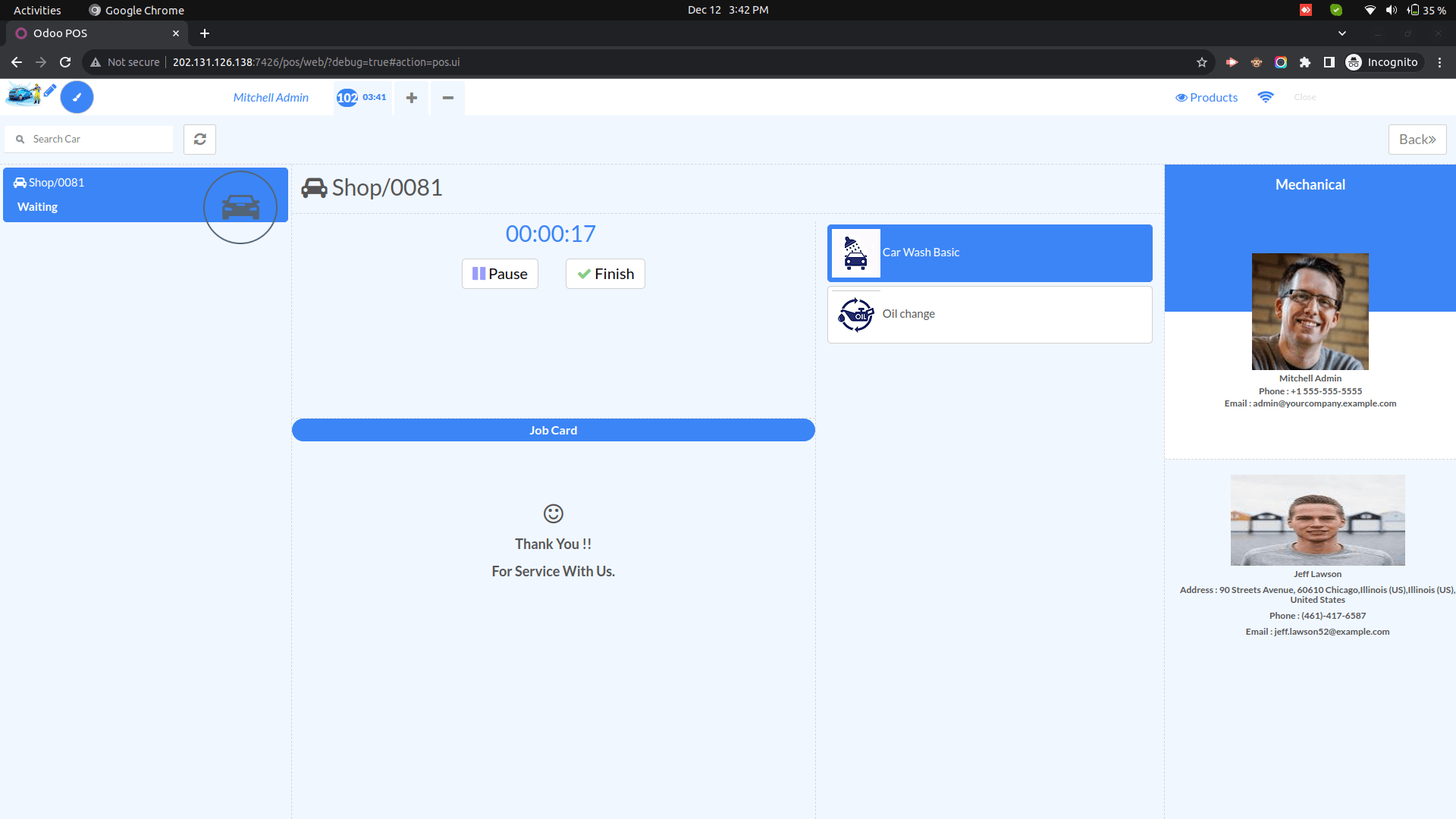Screen dimensions: 1456x819
Task: Open order tab 102
Action: 362,98
